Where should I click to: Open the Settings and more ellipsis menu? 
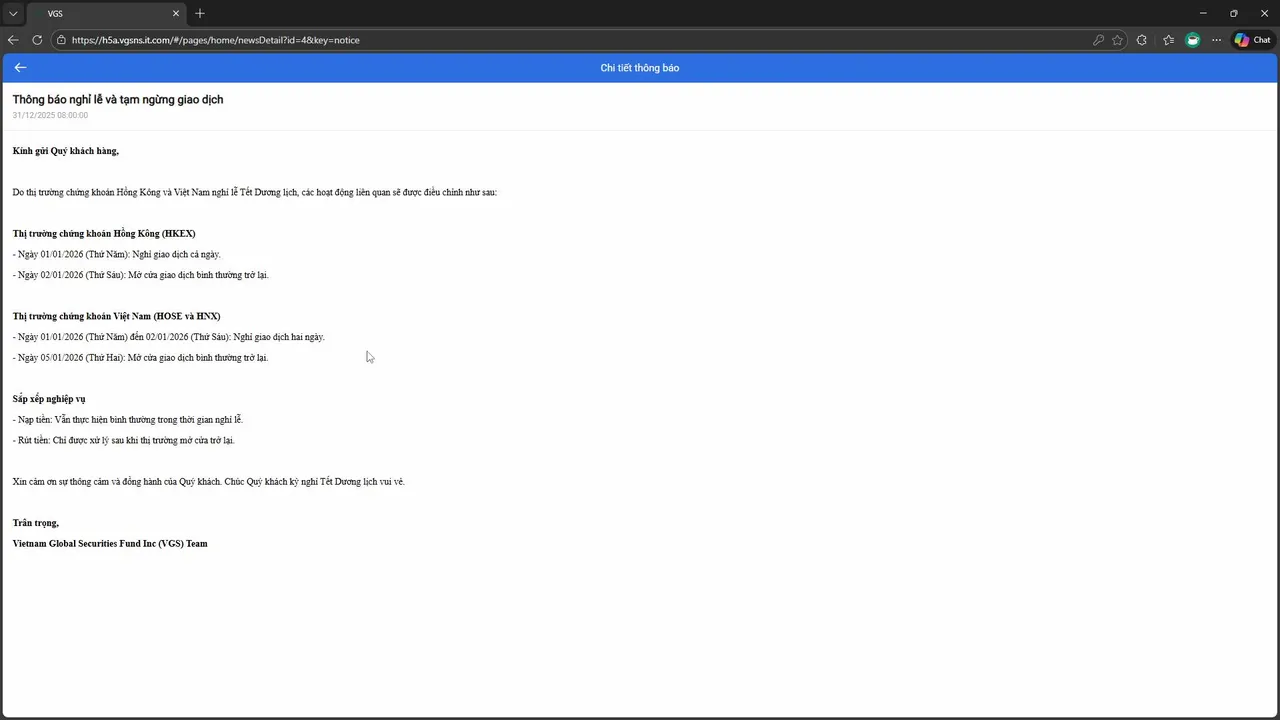click(1216, 40)
